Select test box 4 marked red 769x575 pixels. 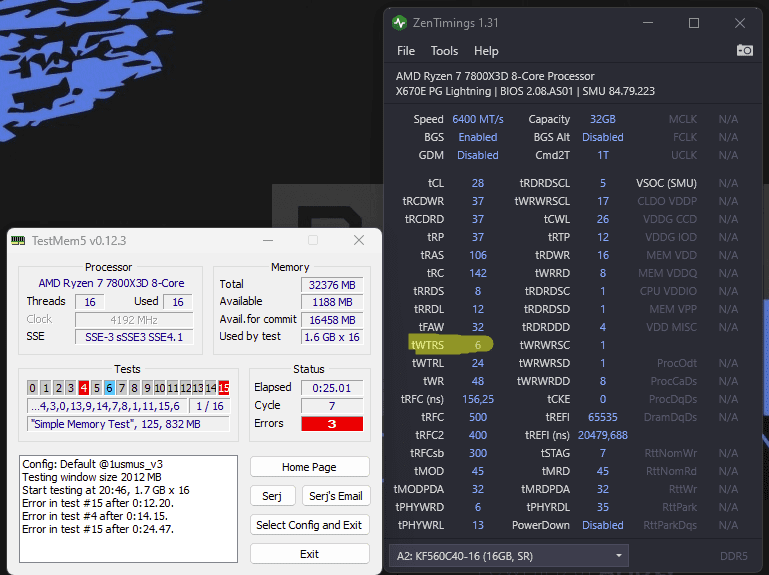click(x=83, y=388)
